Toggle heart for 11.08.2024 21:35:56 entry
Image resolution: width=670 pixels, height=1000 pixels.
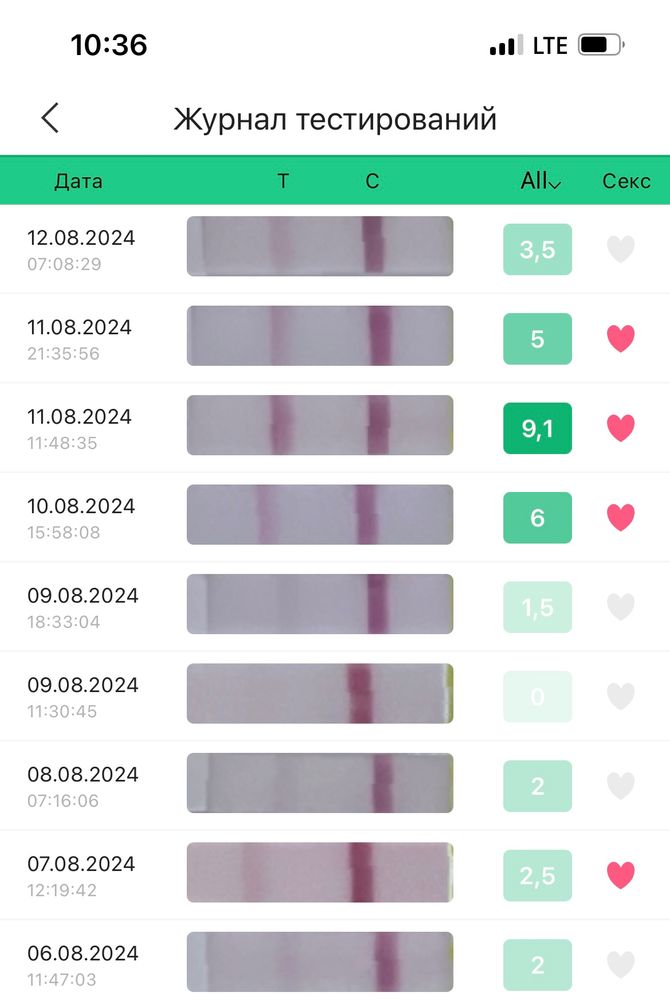tap(621, 339)
